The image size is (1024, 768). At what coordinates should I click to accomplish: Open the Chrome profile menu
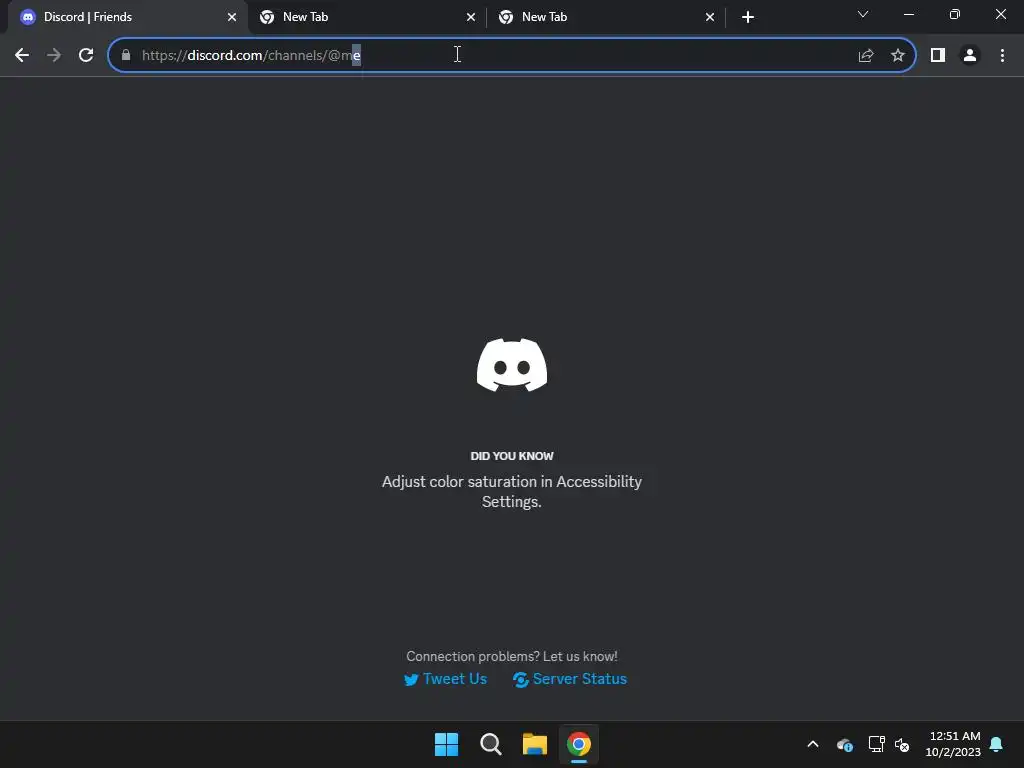coord(970,56)
